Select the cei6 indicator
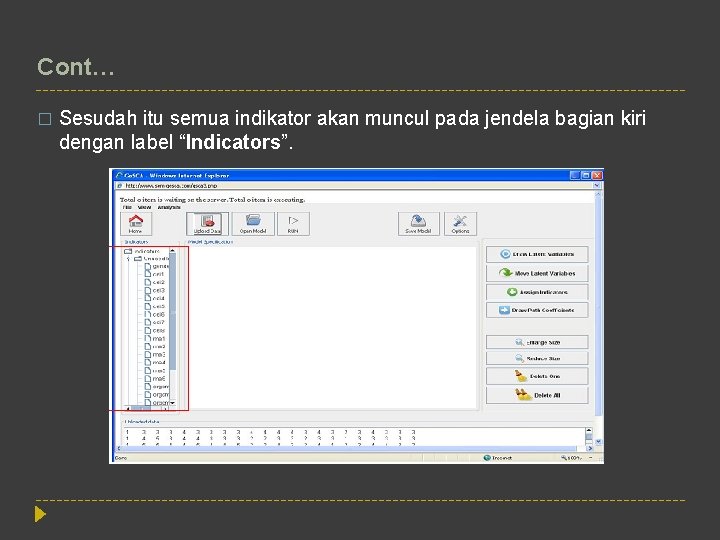This screenshot has width=720, height=540. [x=154, y=315]
